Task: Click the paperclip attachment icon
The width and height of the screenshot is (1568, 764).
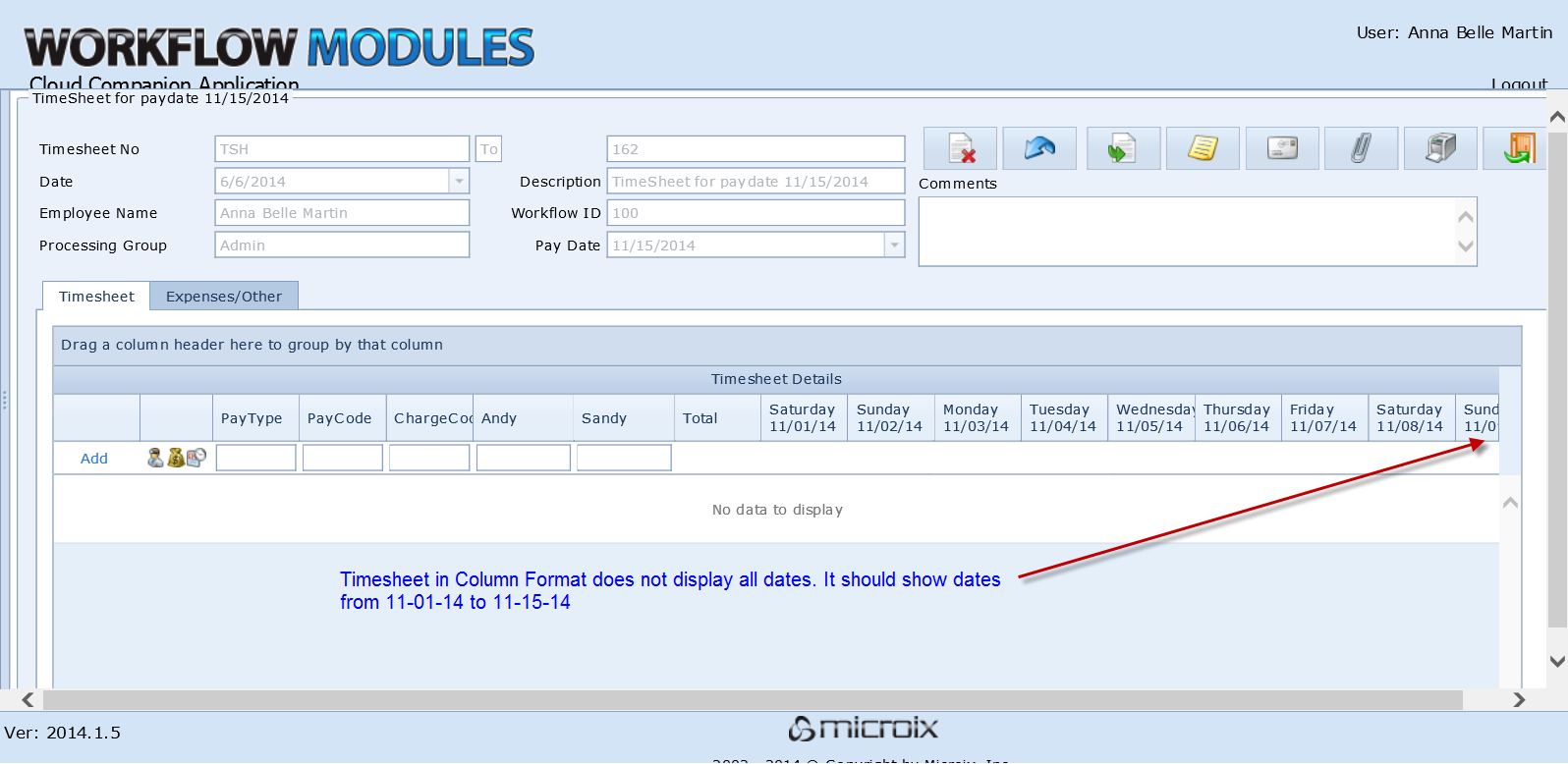Action: pyautogui.click(x=1361, y=148)
